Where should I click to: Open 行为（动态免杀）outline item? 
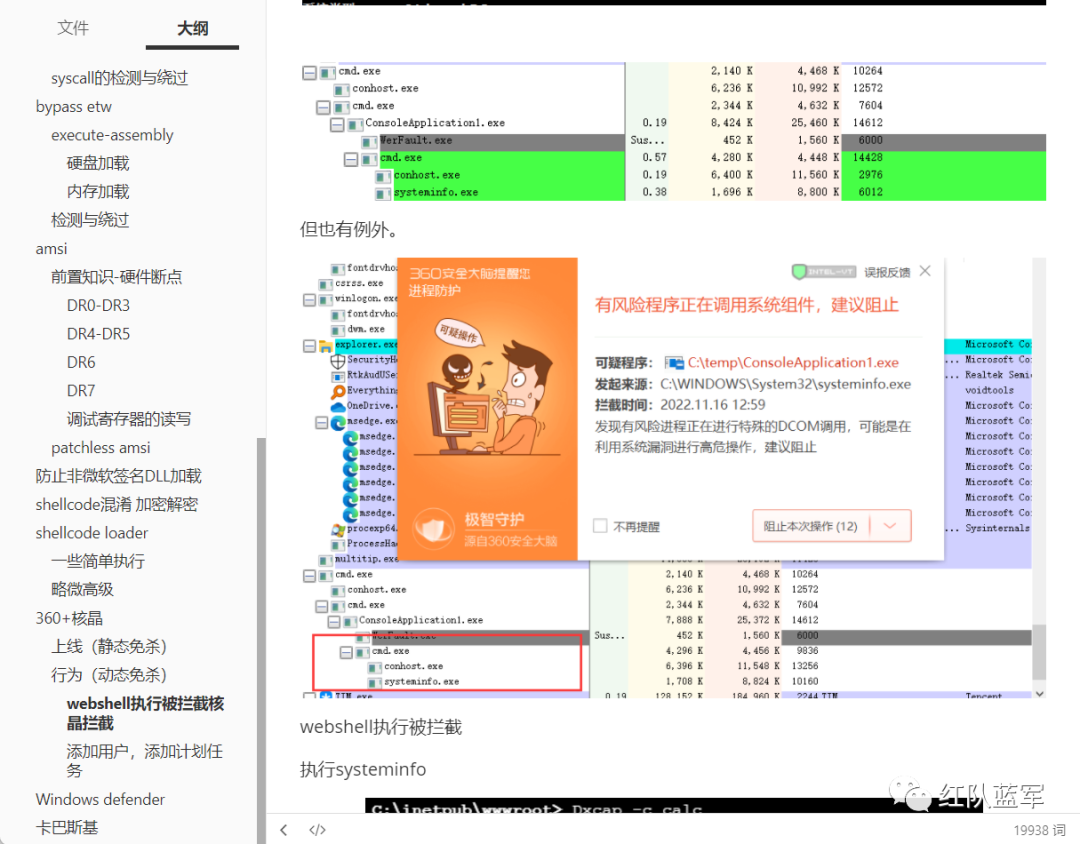click(x=109, y=675)
